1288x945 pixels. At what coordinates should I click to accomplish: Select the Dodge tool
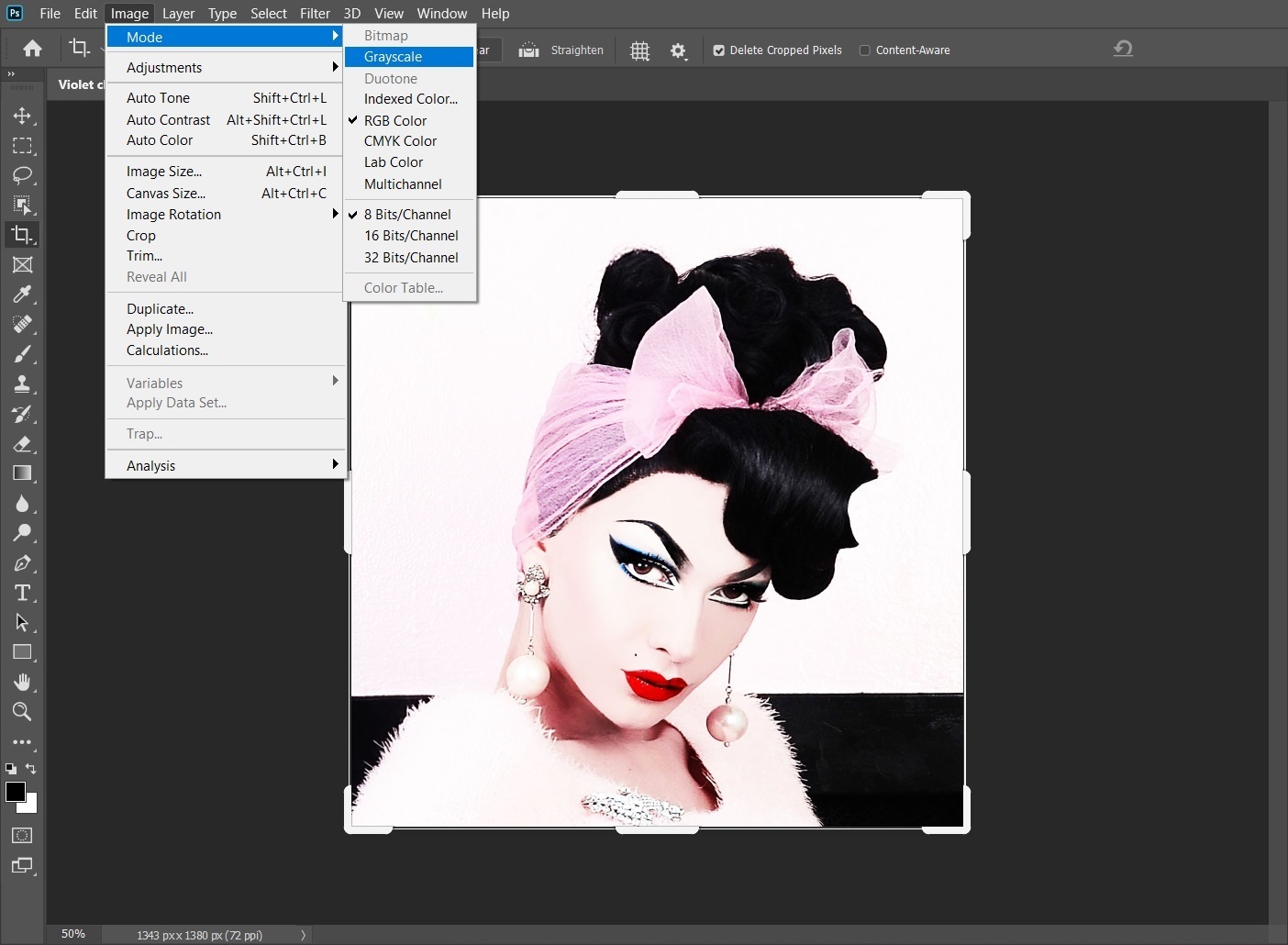[22, 533]
